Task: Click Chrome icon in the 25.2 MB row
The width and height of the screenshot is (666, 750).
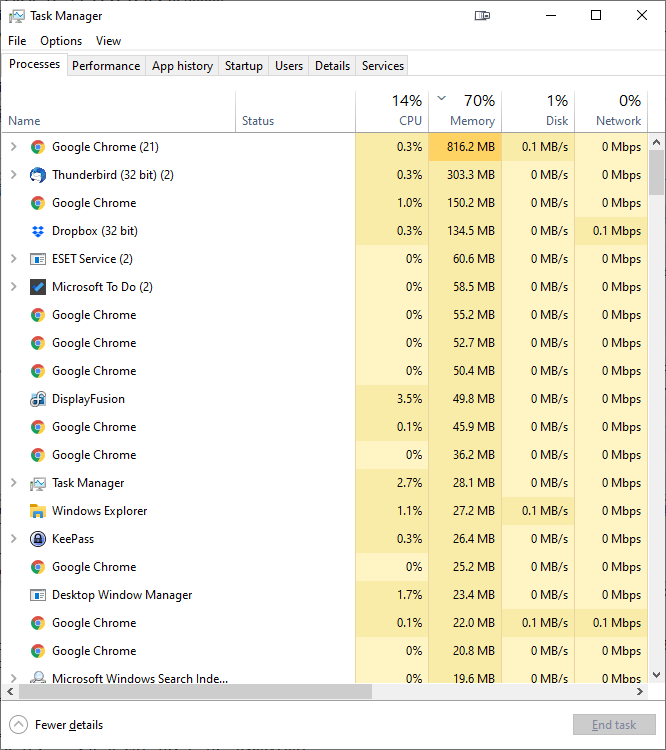Action: pos(38,567)
